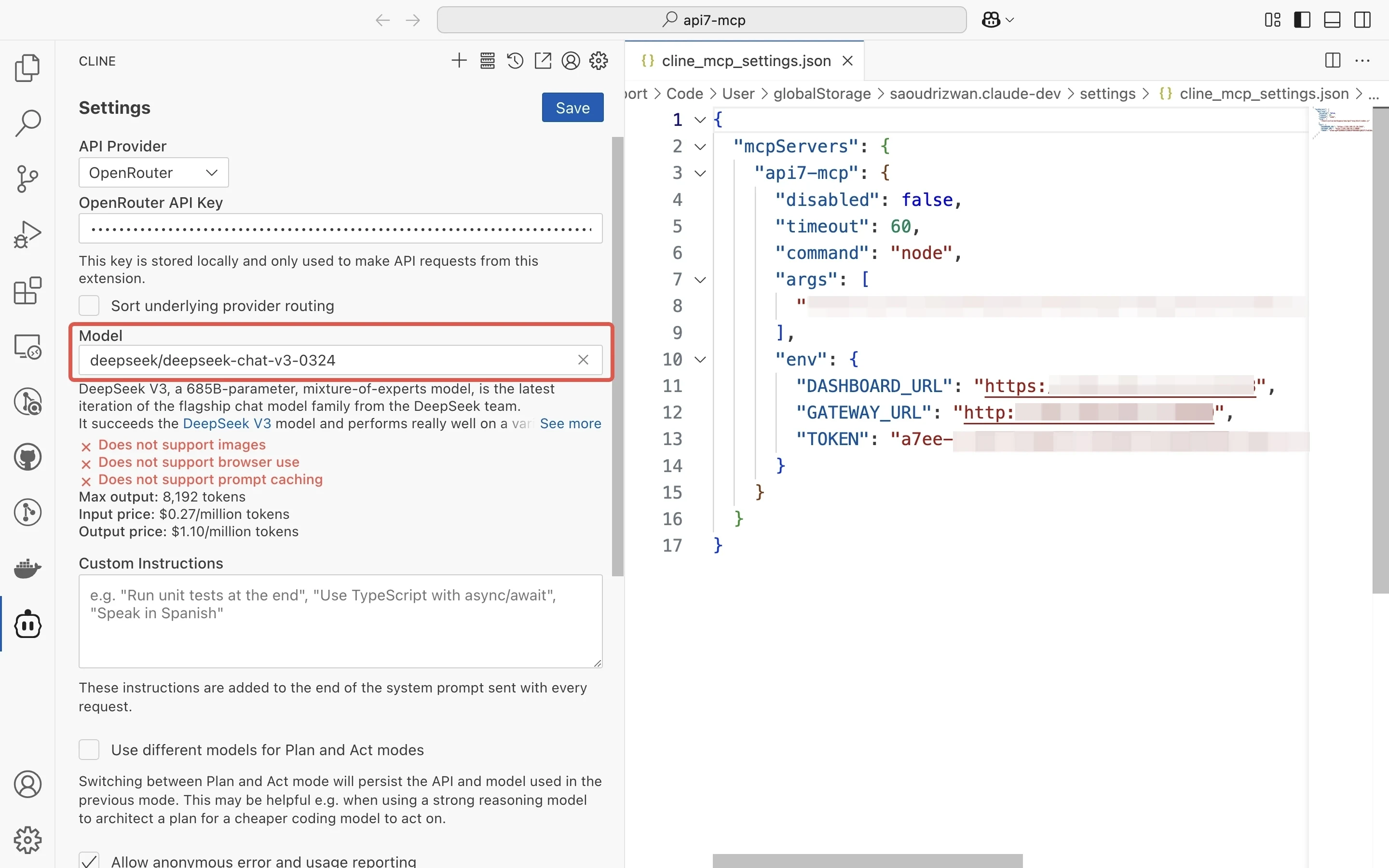This screenshot has width=1389, height=868.
Task: Split the editor right
Action: 1332,60
